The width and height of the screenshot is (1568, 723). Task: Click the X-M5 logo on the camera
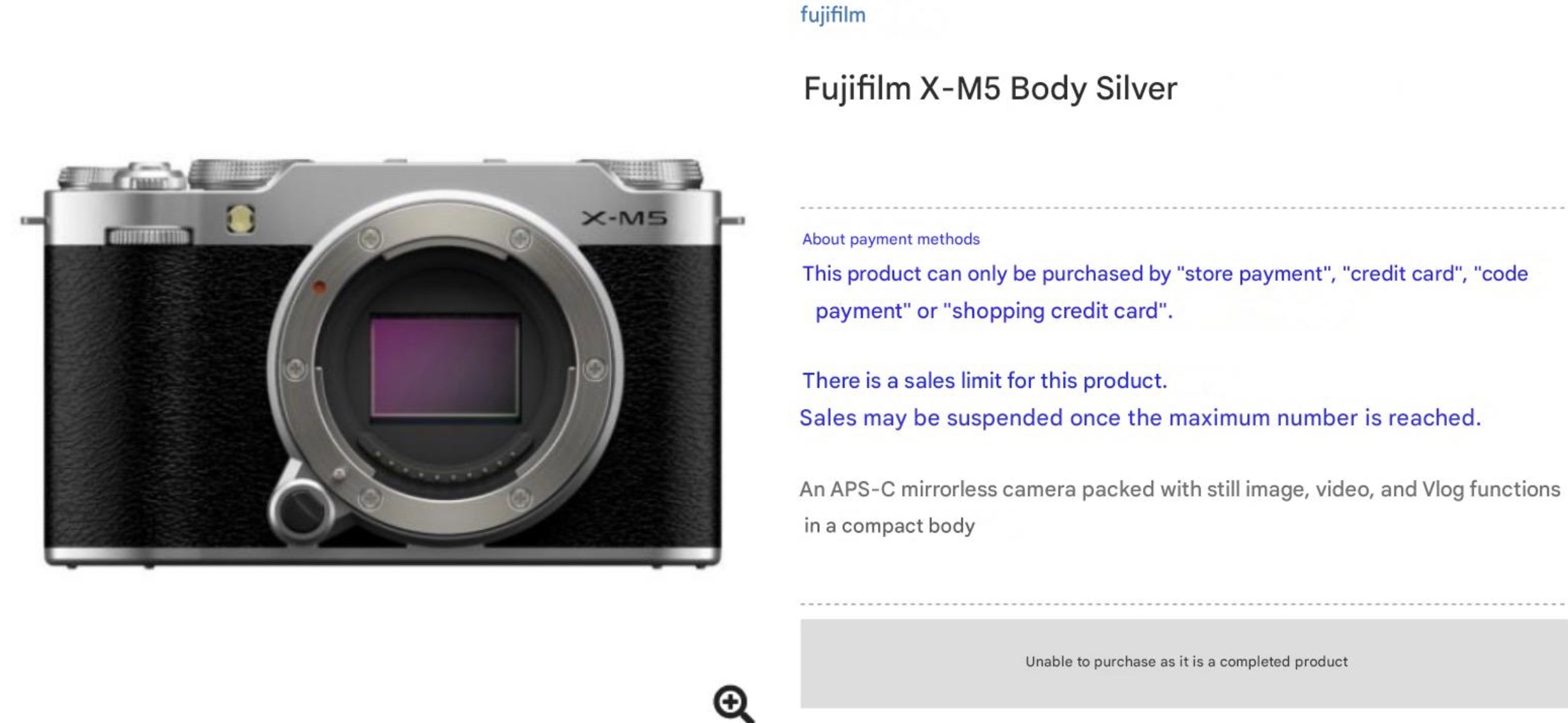(x=624, y=219)
